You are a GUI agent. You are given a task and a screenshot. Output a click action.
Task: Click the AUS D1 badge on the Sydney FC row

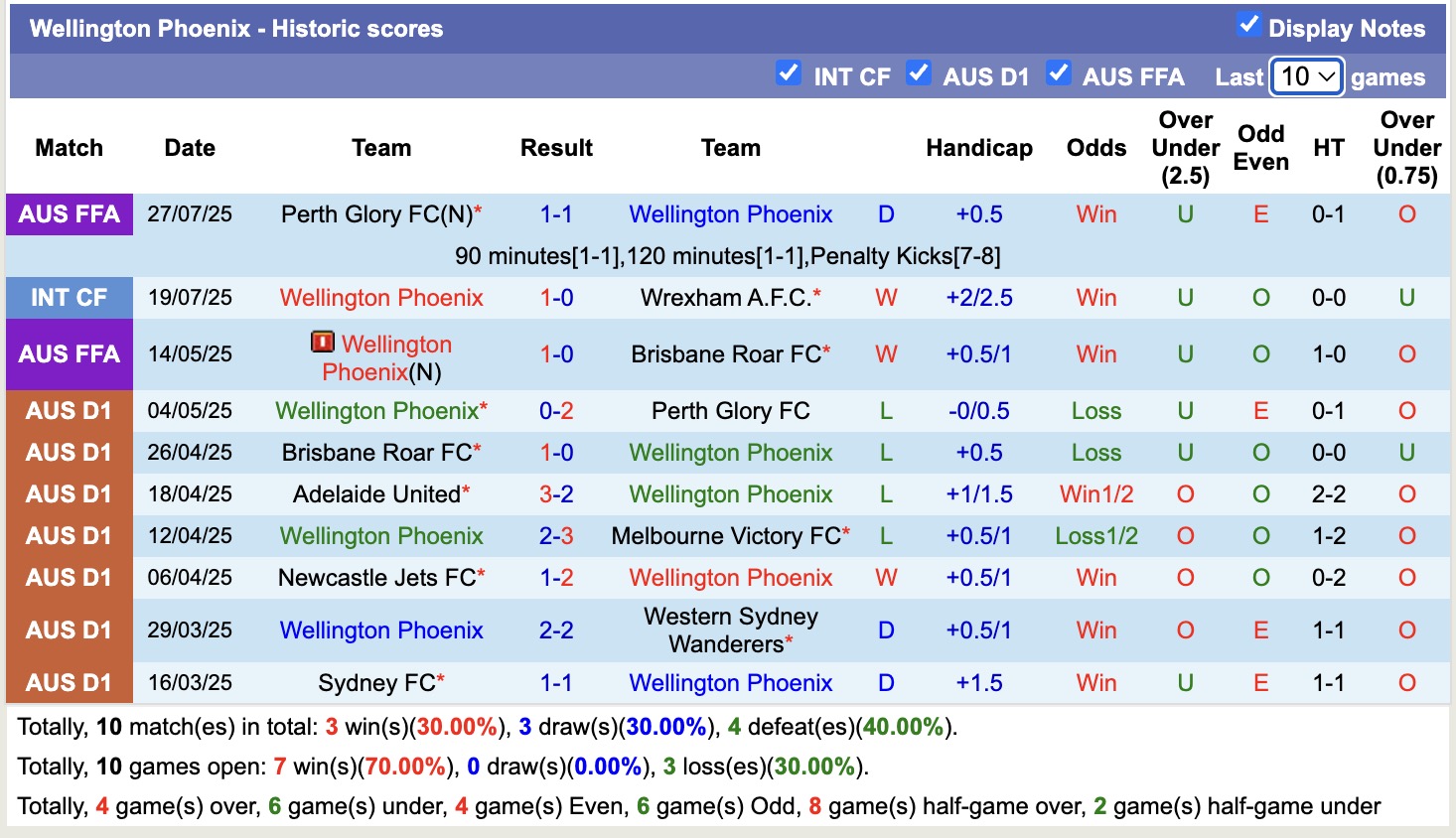(69, 682)
